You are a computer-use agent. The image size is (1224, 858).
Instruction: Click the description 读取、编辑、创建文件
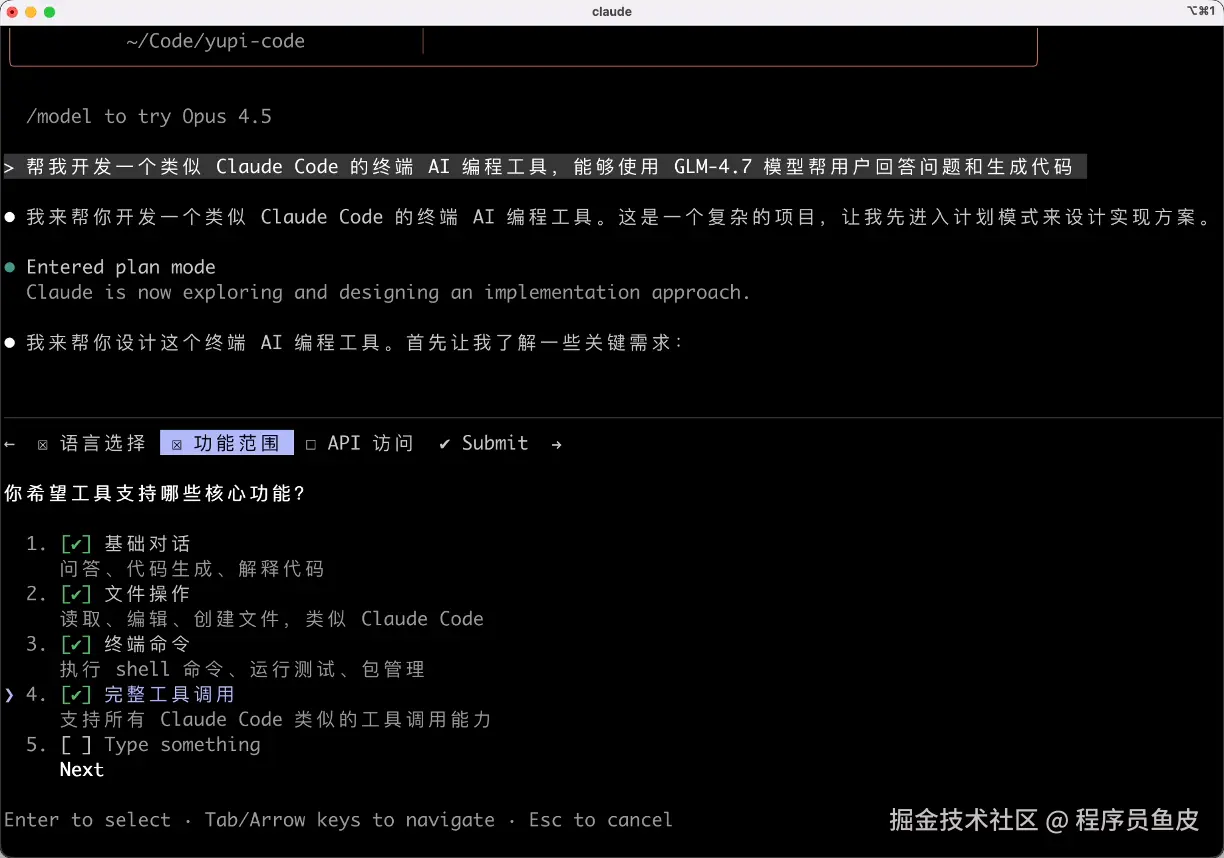pos(272,619)
